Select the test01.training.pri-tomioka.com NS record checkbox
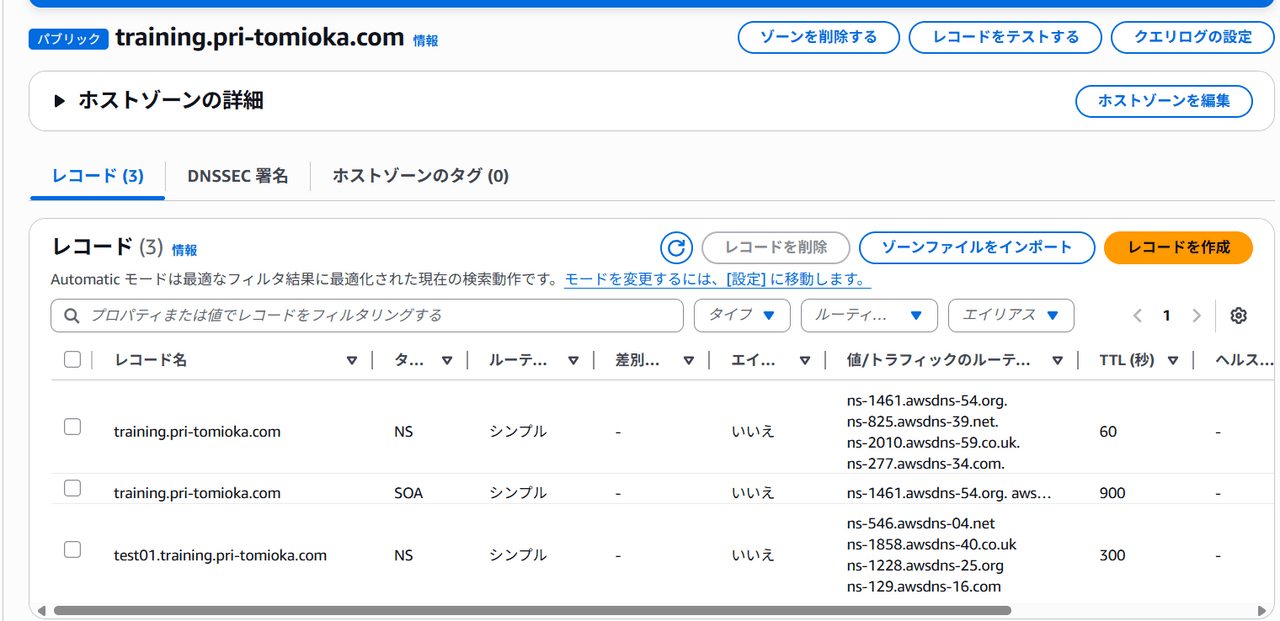The height and width of the screenshot is (621, 1280). point(72,549)
